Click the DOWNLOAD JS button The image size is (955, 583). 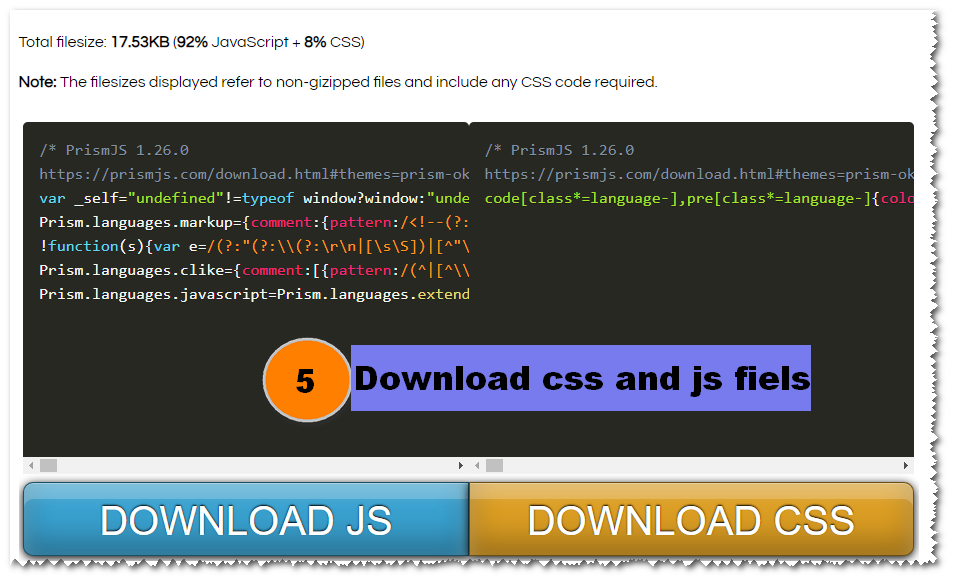tap(246, 519)
